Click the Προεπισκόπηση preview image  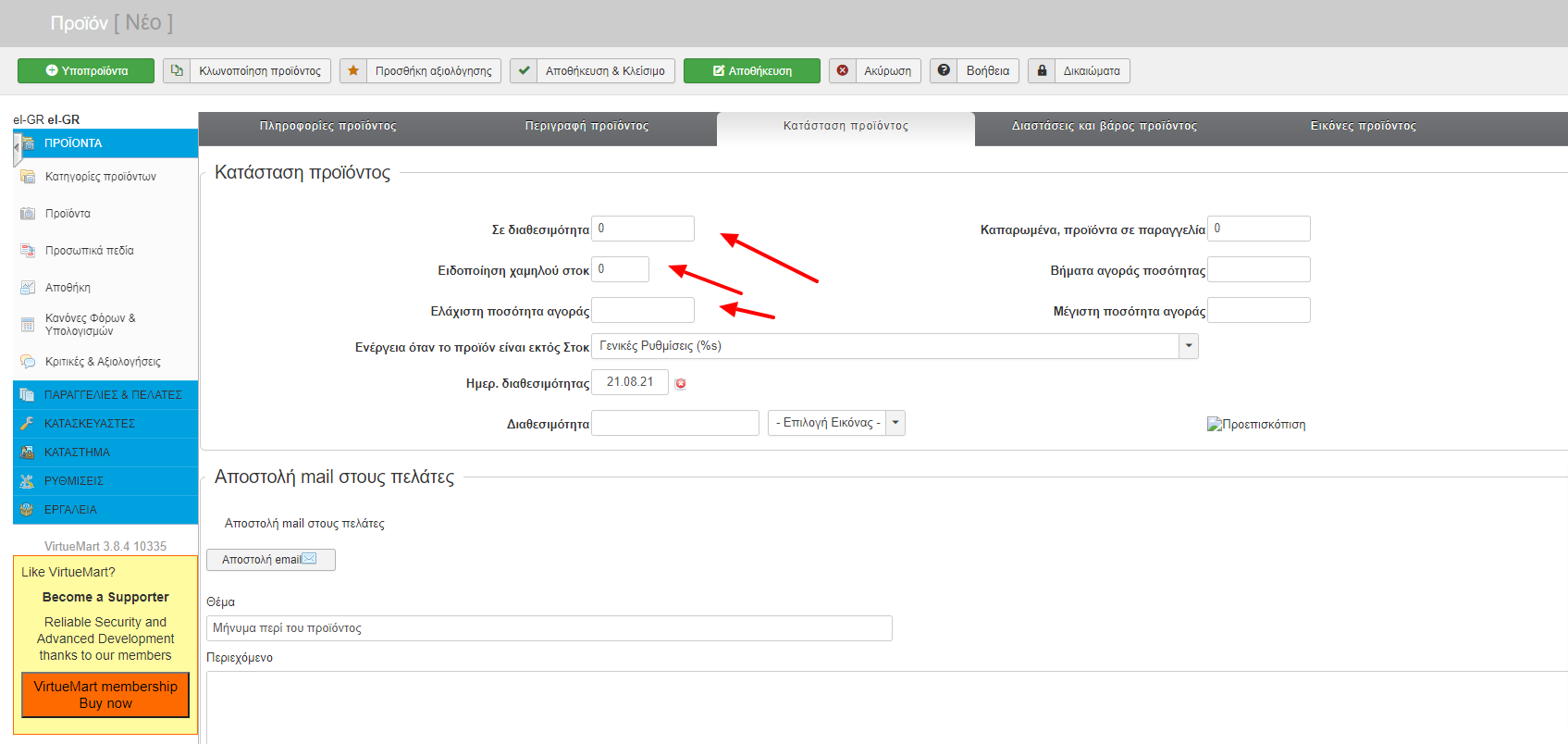click(1256, 425)
